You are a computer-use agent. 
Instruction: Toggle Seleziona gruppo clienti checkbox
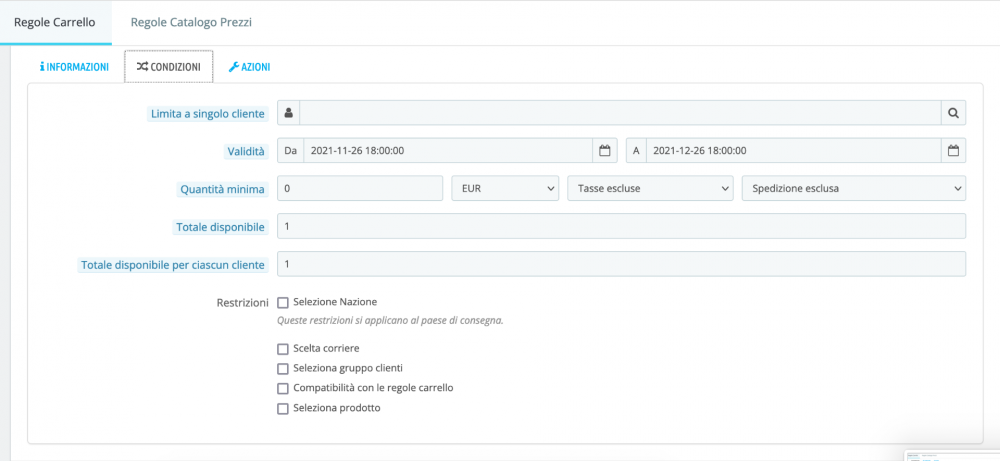(x=283, y=369)
